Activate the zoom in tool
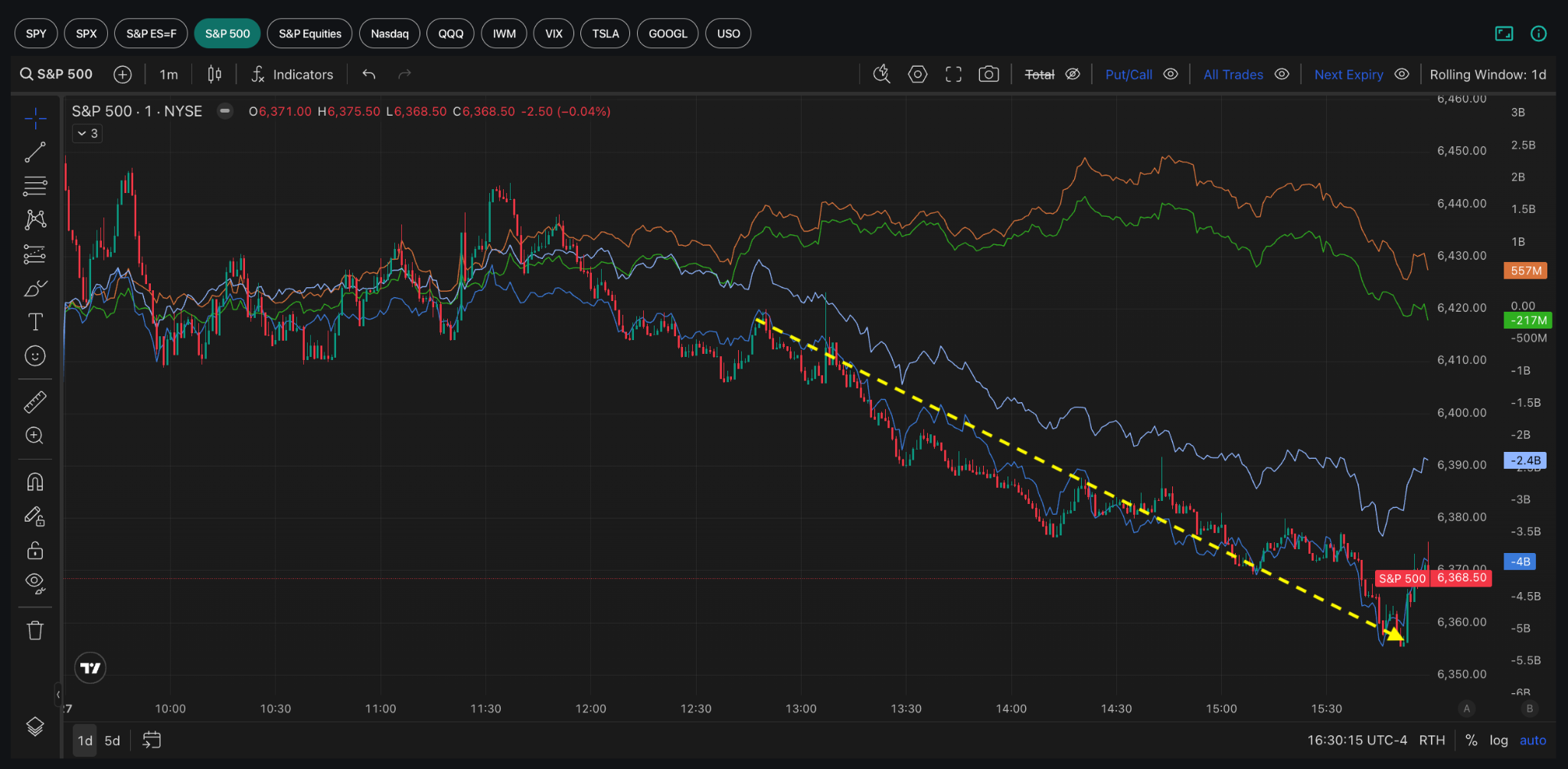The height and width of the screenshot is (769, 1568). pos(35,435)
